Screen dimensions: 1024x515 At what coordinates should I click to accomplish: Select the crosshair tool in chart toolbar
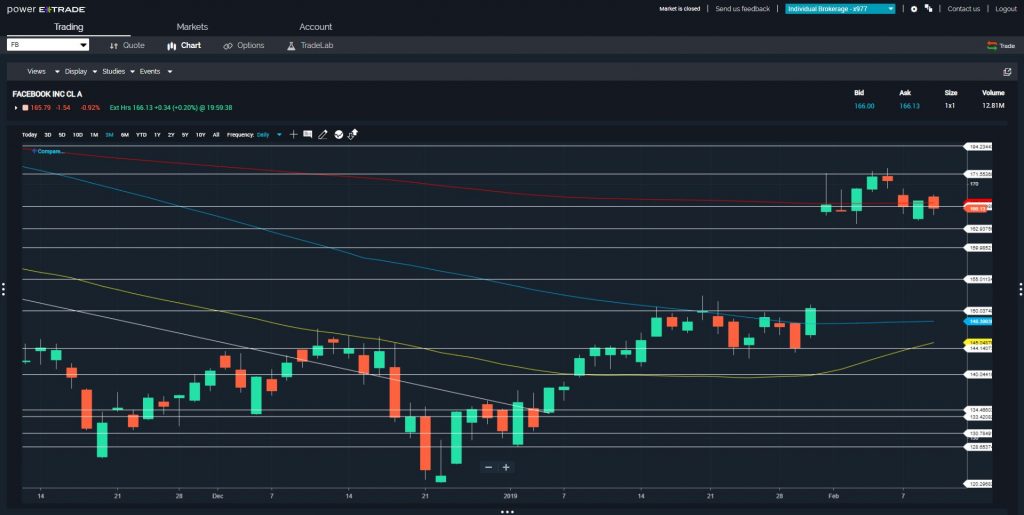[293, 134]
